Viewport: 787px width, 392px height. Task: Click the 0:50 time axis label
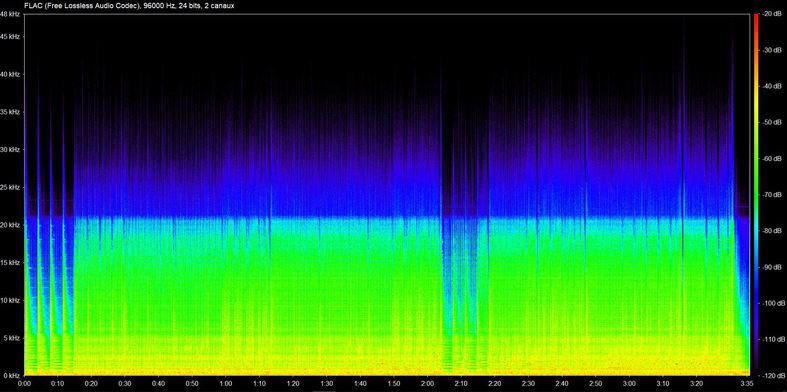pyautogui.click(x=192, y=383)
